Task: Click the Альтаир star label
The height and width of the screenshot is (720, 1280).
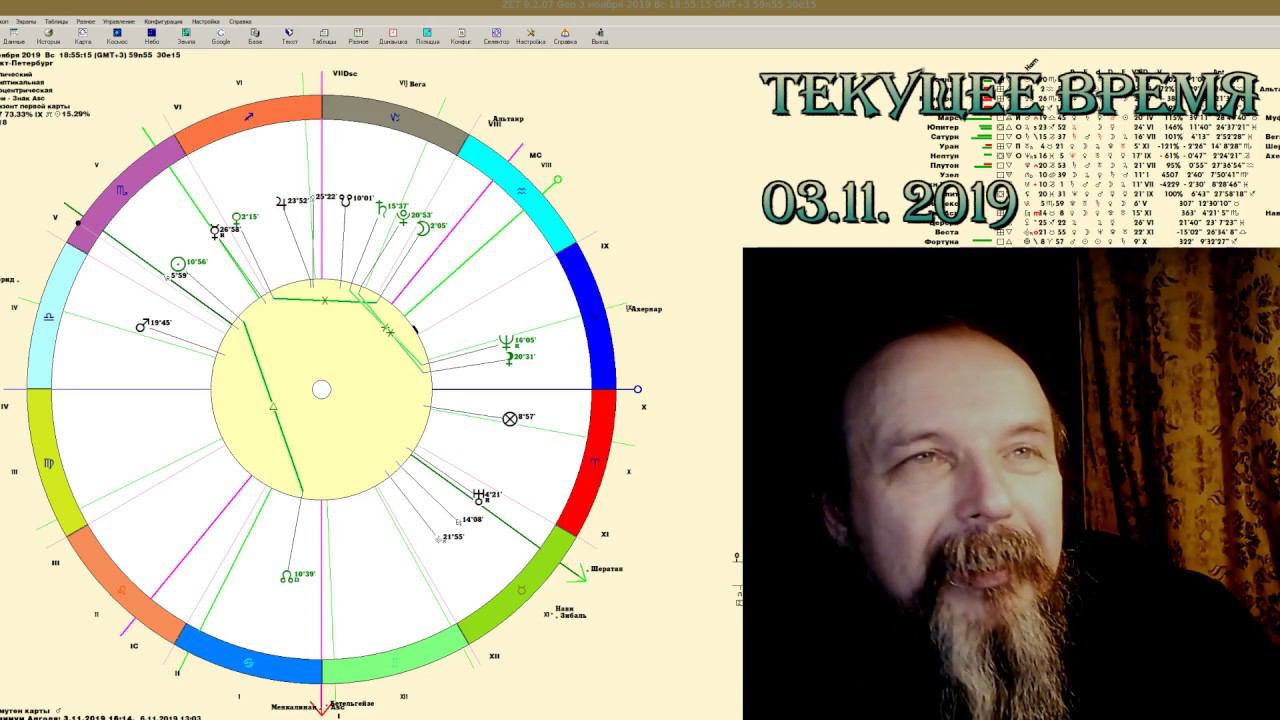Action: [x=510, y=118]
